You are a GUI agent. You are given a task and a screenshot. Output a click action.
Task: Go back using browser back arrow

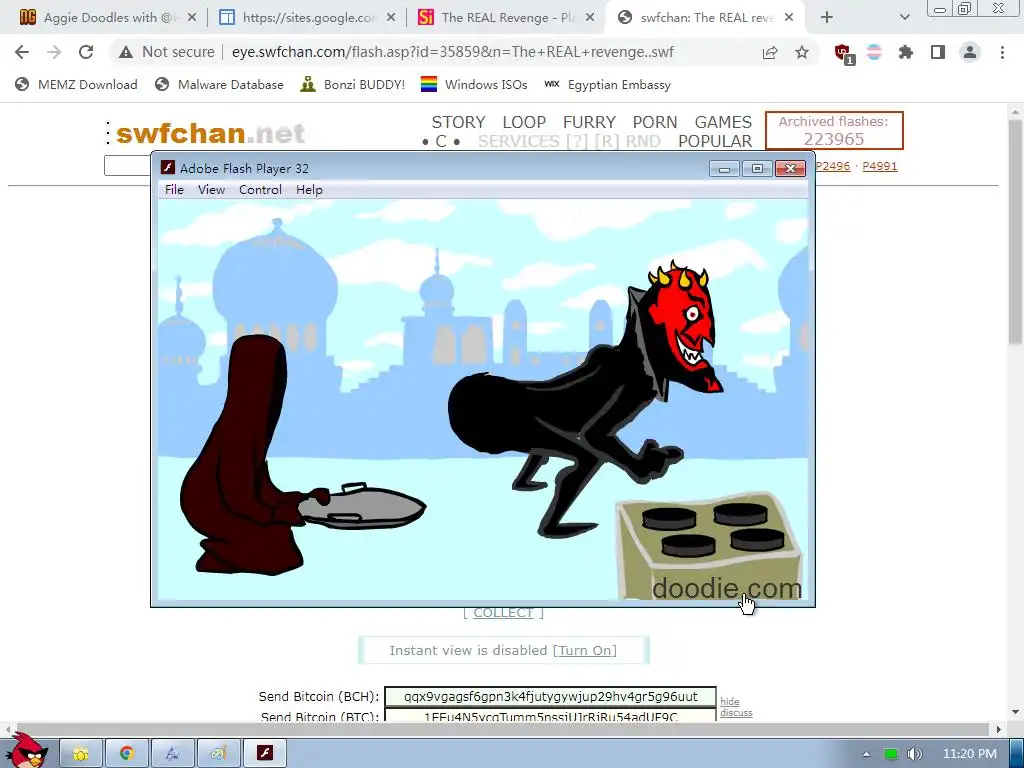click(22, 52)
